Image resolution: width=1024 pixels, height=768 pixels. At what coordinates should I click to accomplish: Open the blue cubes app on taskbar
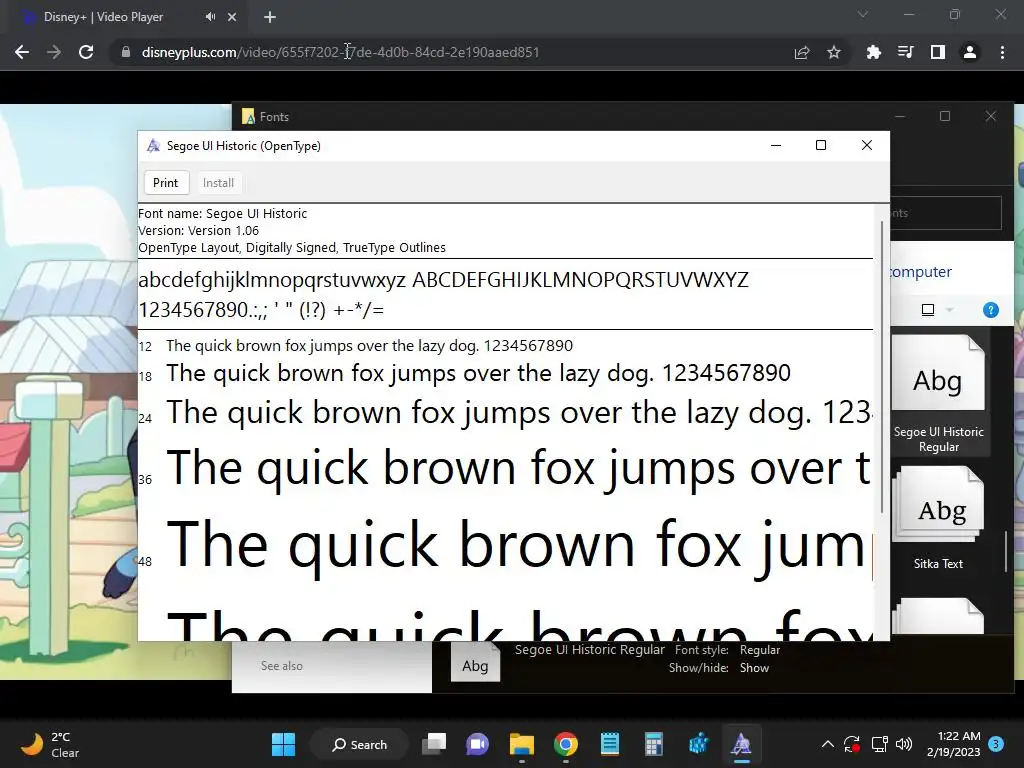(698, 744)
